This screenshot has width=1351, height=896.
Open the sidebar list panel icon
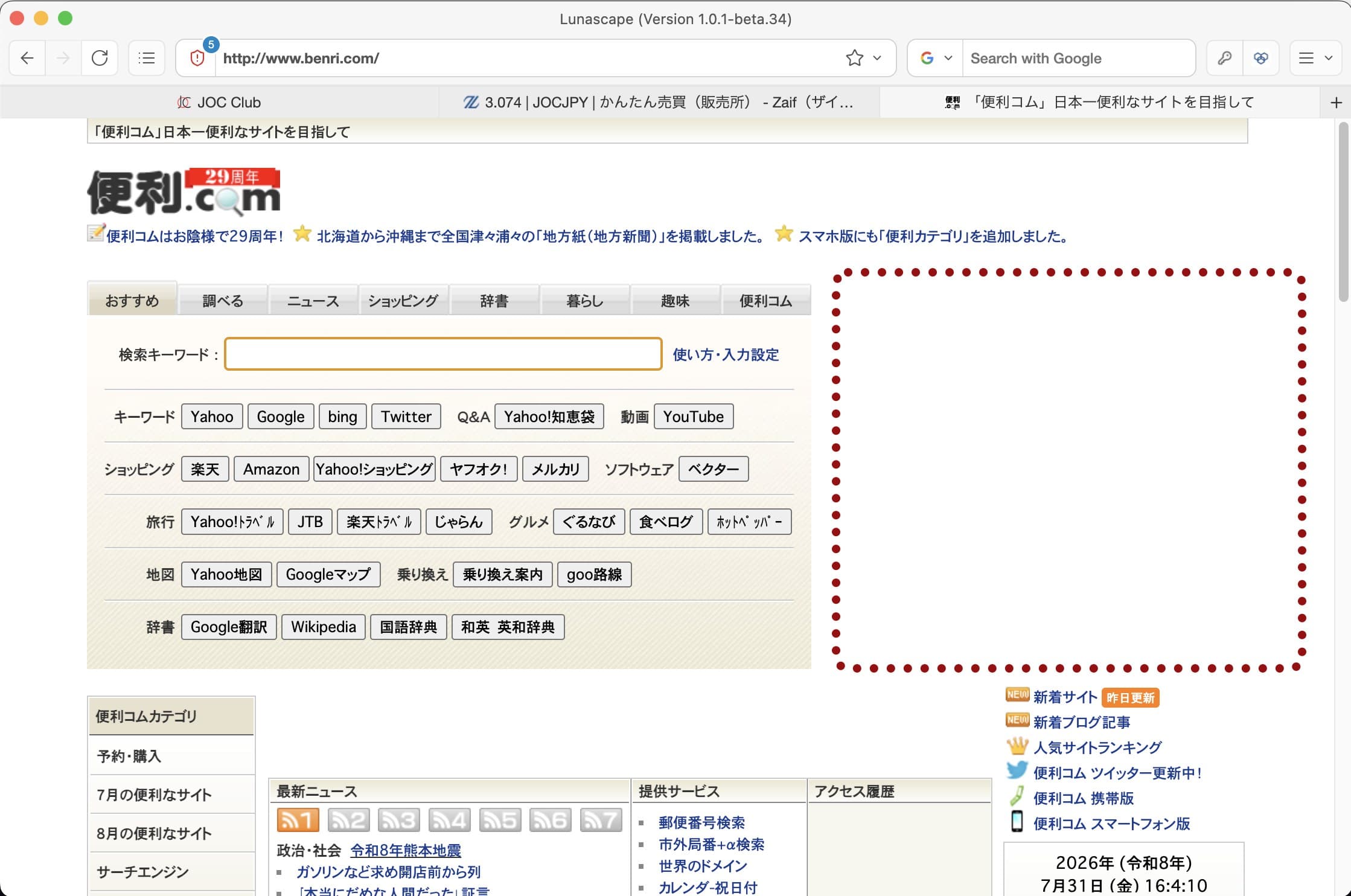(x=147, y=58)
